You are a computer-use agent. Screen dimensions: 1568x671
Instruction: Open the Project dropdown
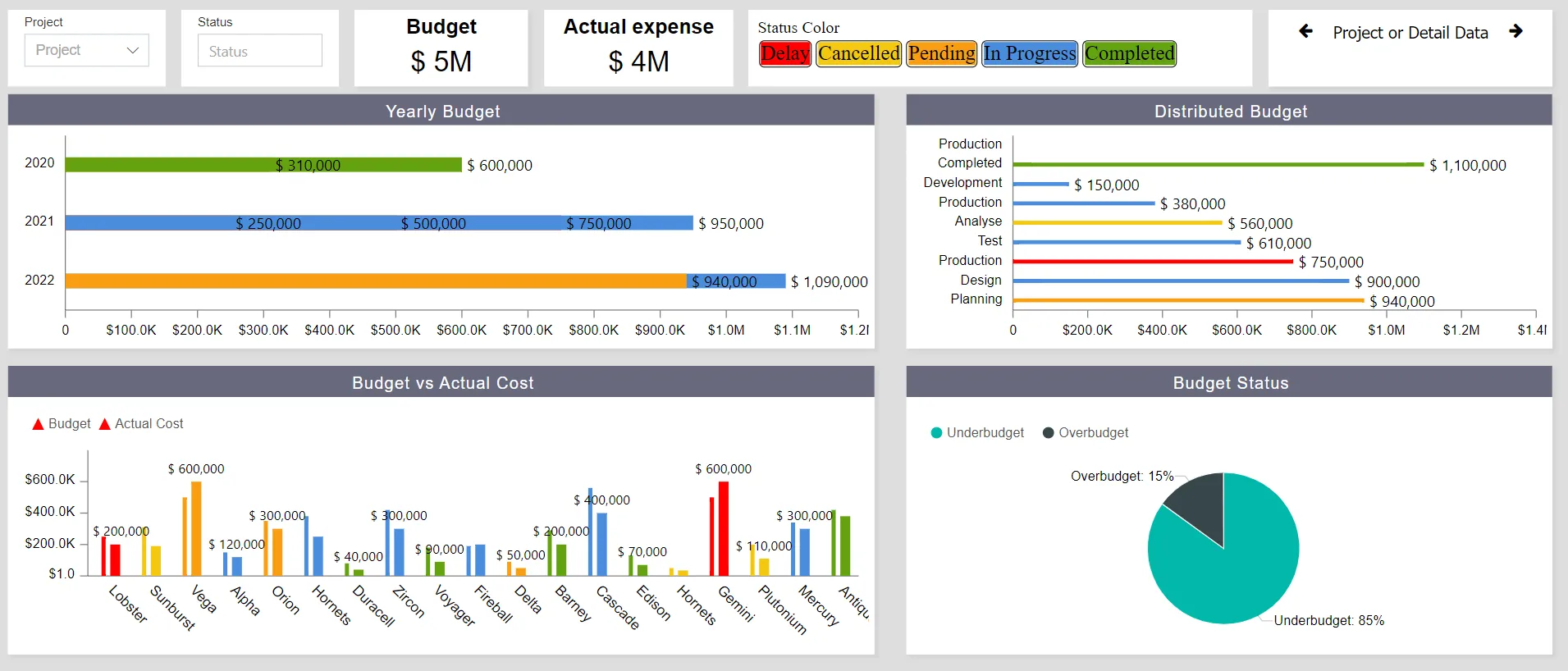(87, 50)
